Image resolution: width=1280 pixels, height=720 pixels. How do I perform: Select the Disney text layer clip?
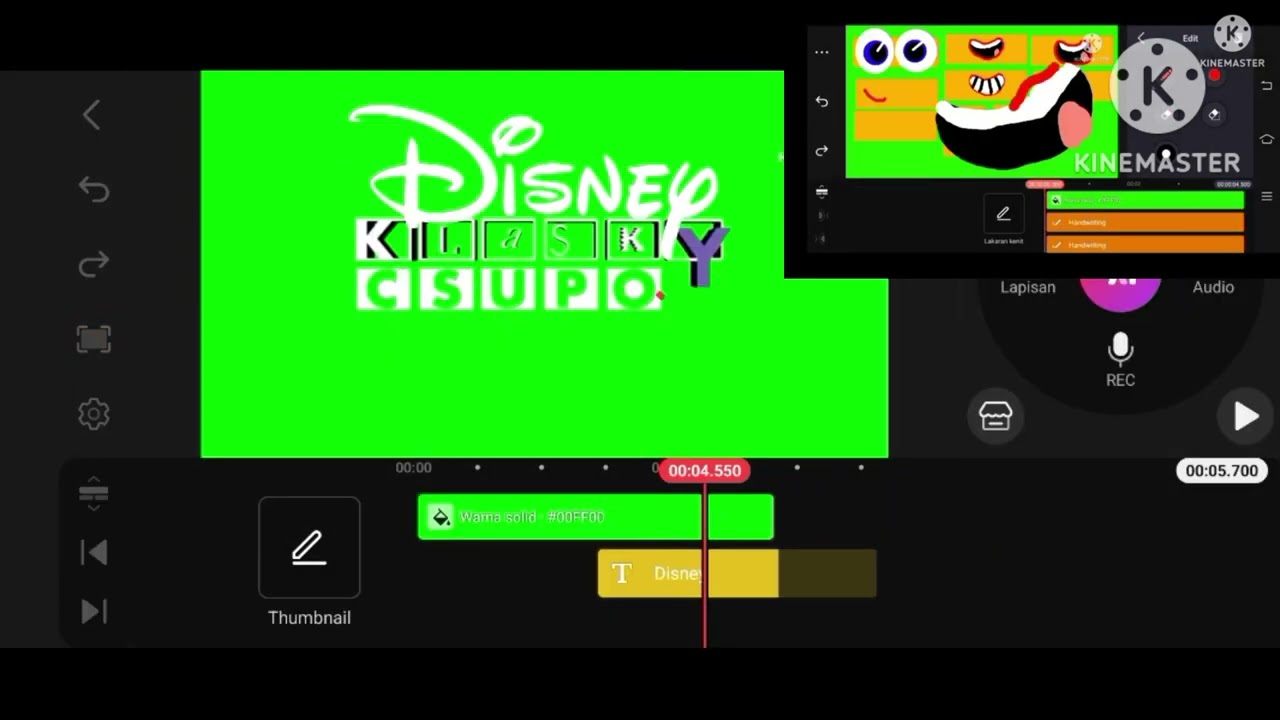737,574
